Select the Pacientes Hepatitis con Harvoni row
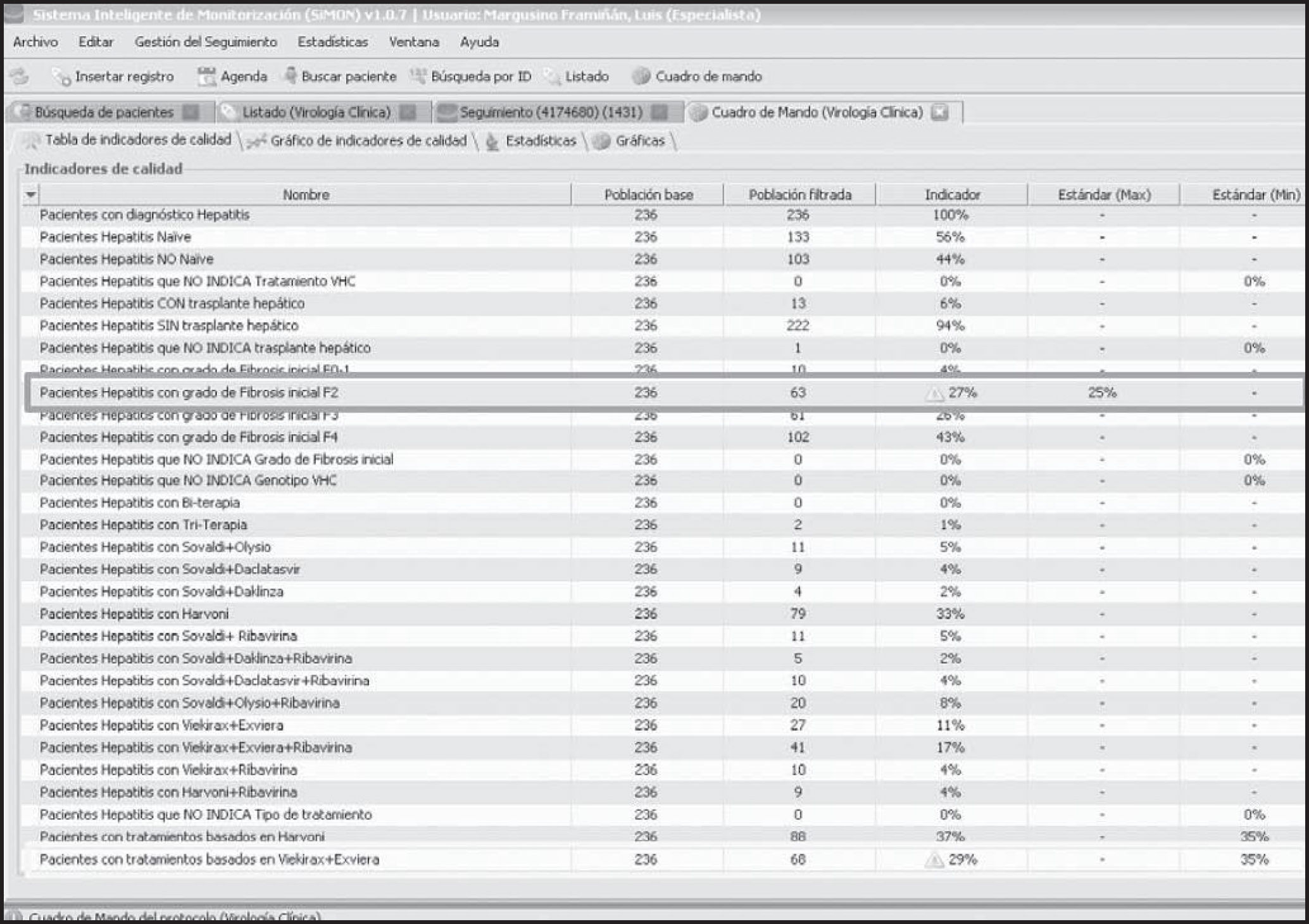The image size is (1309, 924). pyautogui.click(x=134, y=614)
